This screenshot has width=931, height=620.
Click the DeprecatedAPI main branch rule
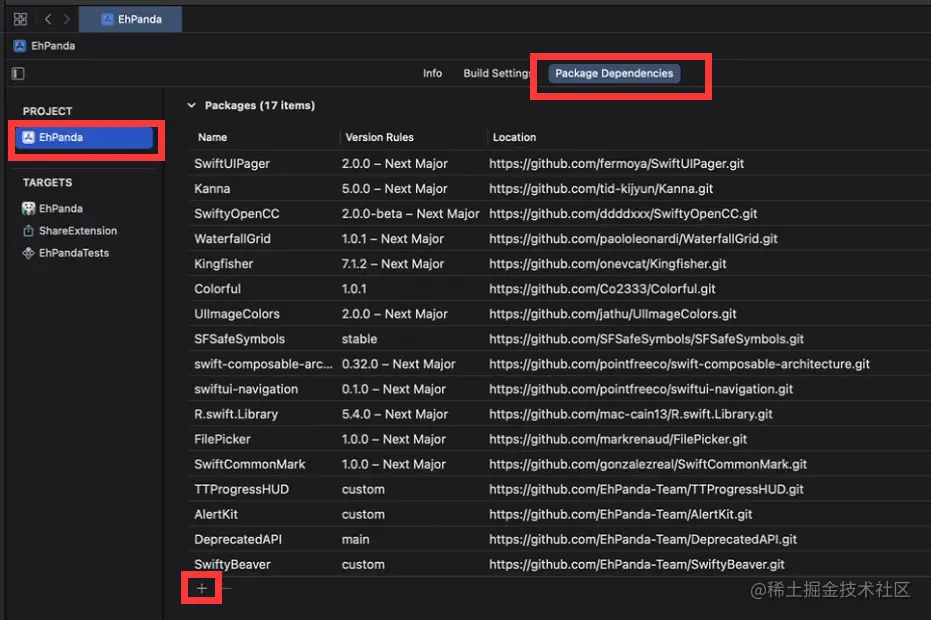[x=355, y=539]
